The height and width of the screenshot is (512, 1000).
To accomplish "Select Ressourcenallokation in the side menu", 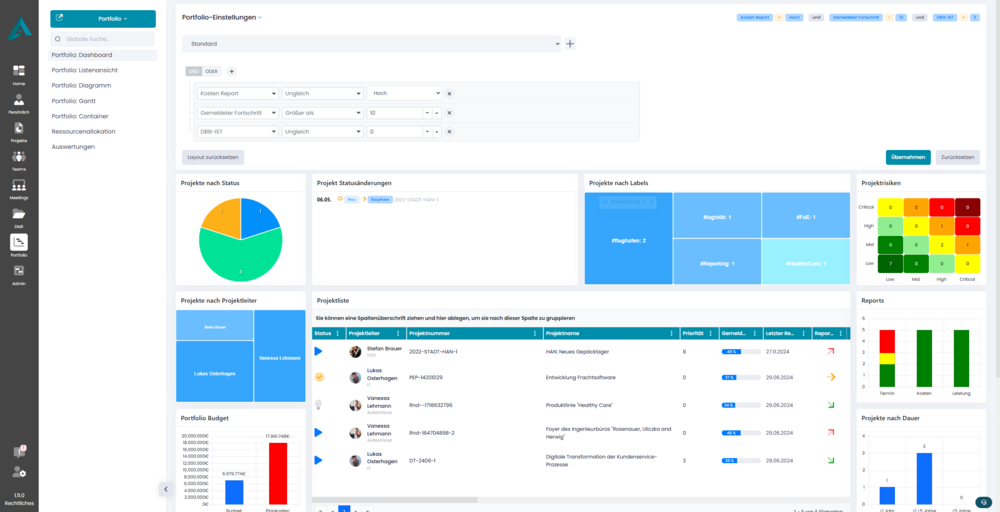I will click(x=83, y=131).
